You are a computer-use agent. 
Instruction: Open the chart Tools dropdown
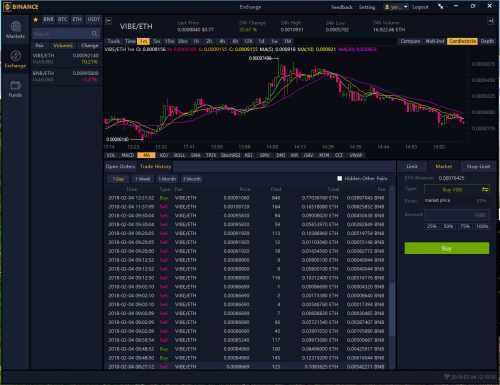pos(114,41)
